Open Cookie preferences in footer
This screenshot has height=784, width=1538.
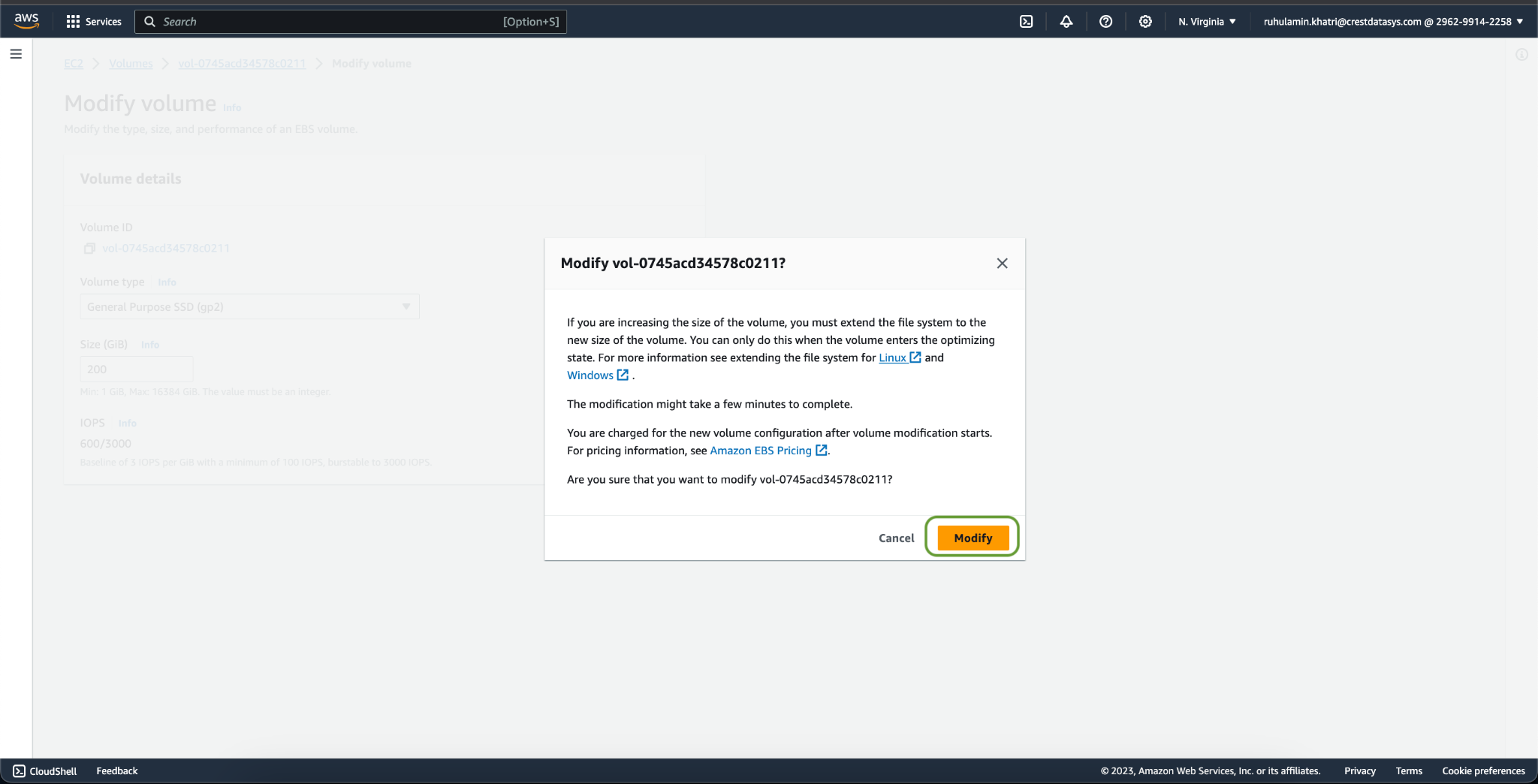pos(1483,771)
